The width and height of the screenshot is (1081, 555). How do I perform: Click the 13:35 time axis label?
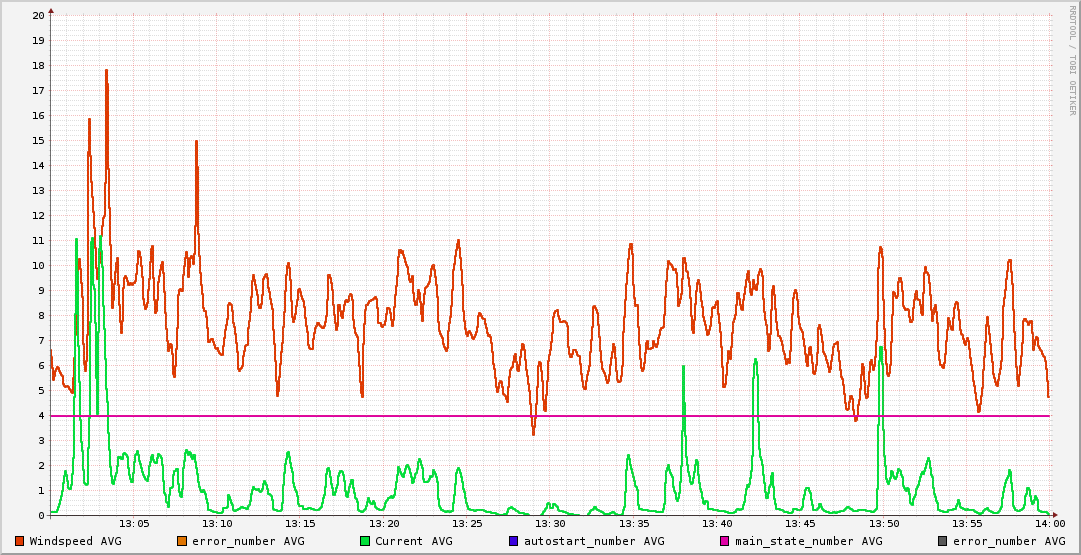633,524
